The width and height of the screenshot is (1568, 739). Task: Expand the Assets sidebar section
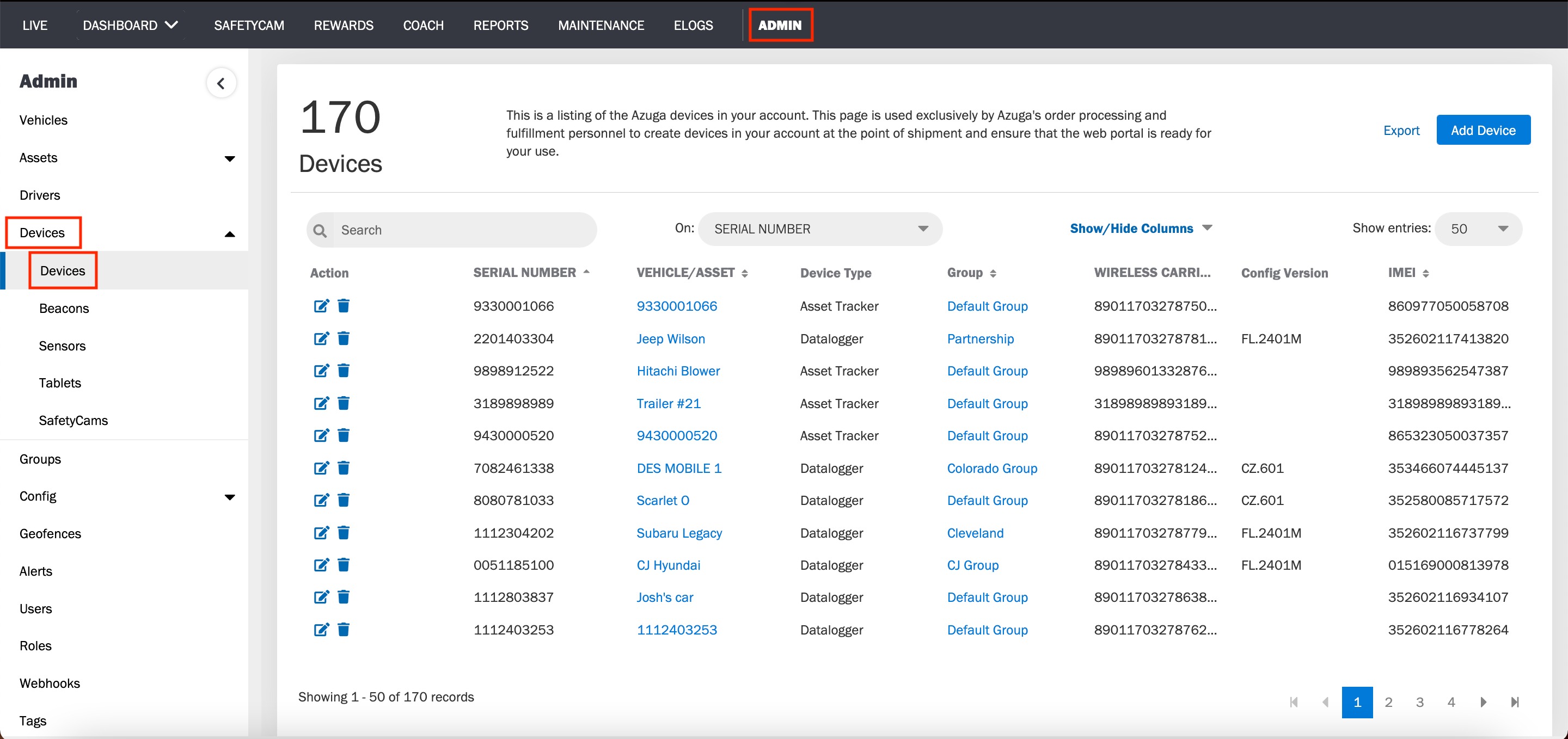click(x=229, y=159)
